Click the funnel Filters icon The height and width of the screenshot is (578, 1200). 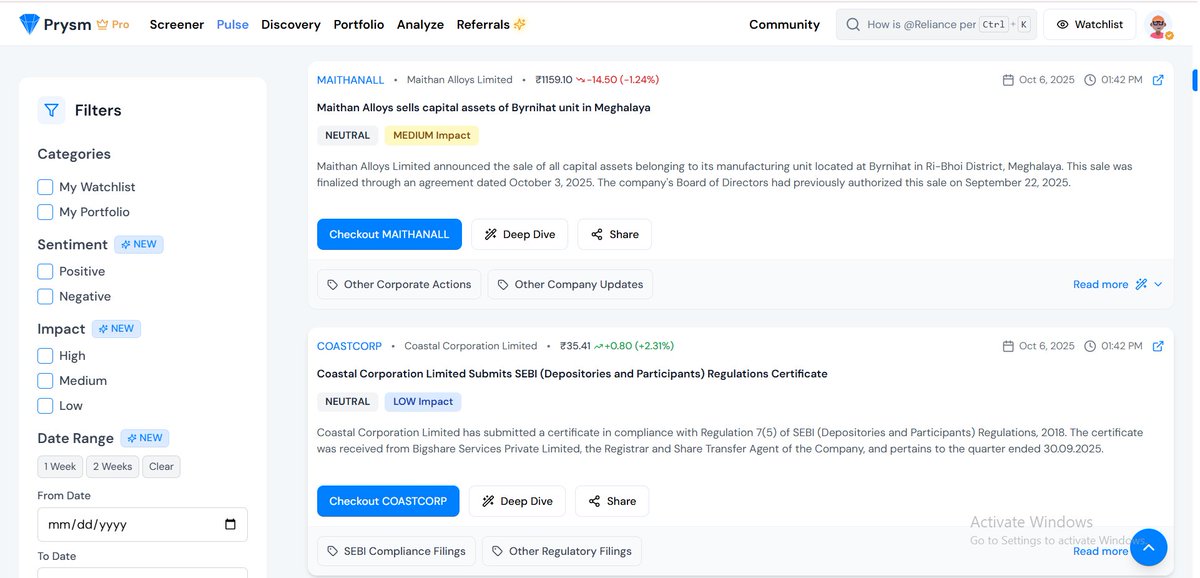pyautogui.click(x=51, y=110)
